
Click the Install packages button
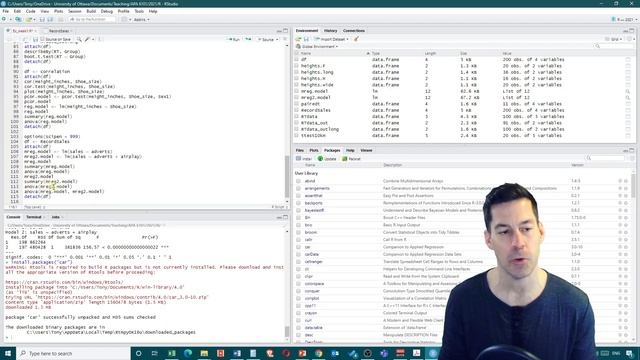(304, 158)
